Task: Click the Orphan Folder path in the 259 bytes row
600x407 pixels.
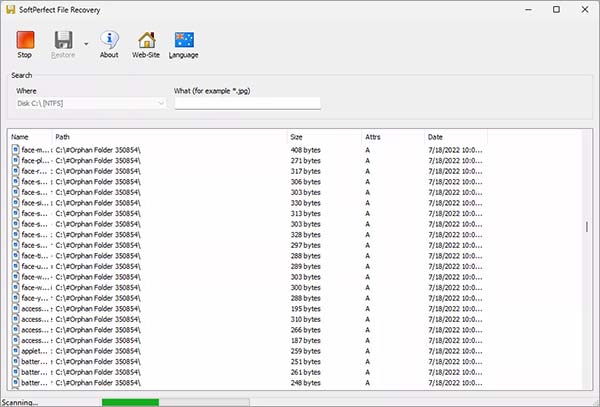Action: click(98, 351)
